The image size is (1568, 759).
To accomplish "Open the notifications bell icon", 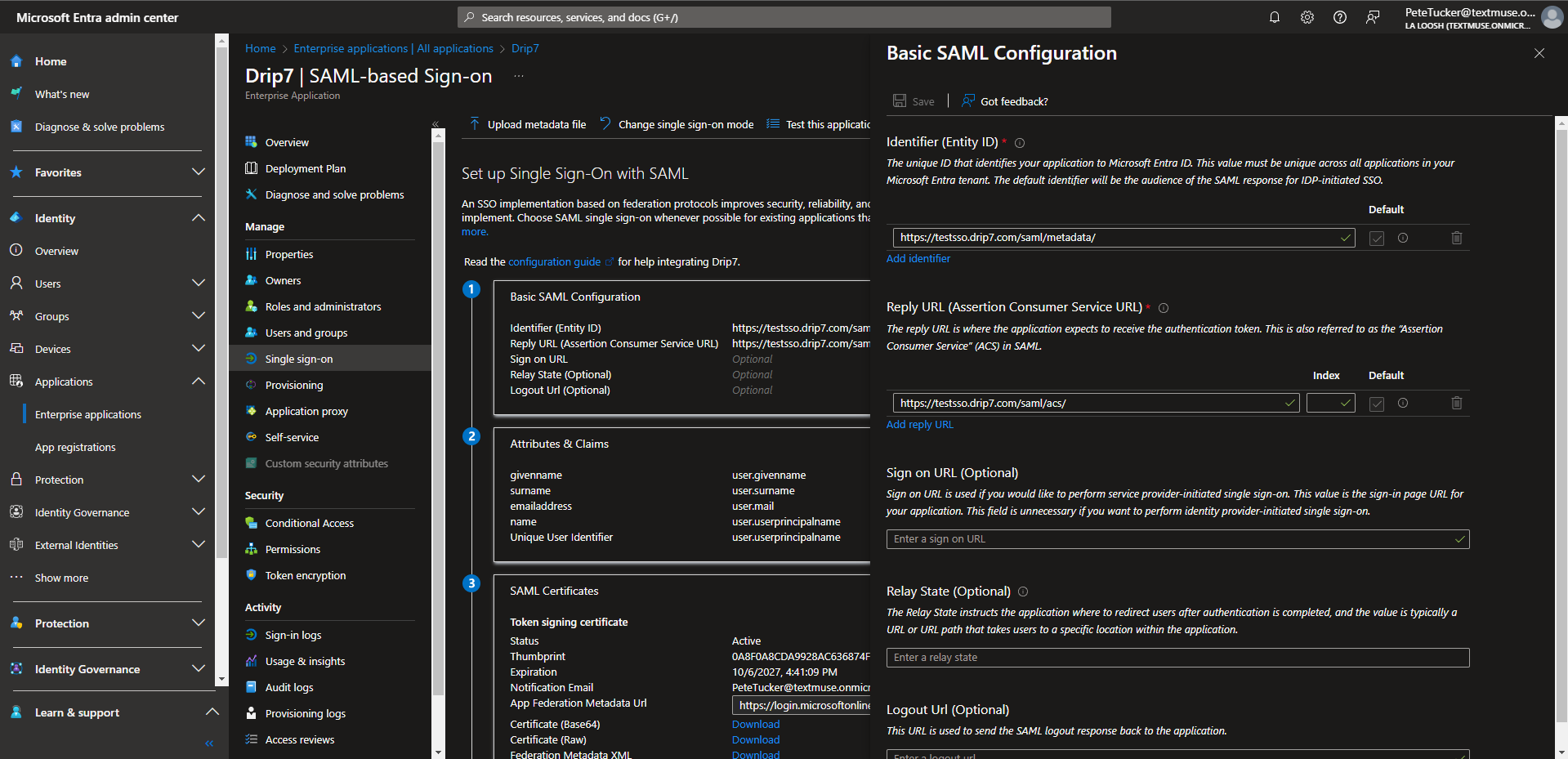I will pos(1275,17).
